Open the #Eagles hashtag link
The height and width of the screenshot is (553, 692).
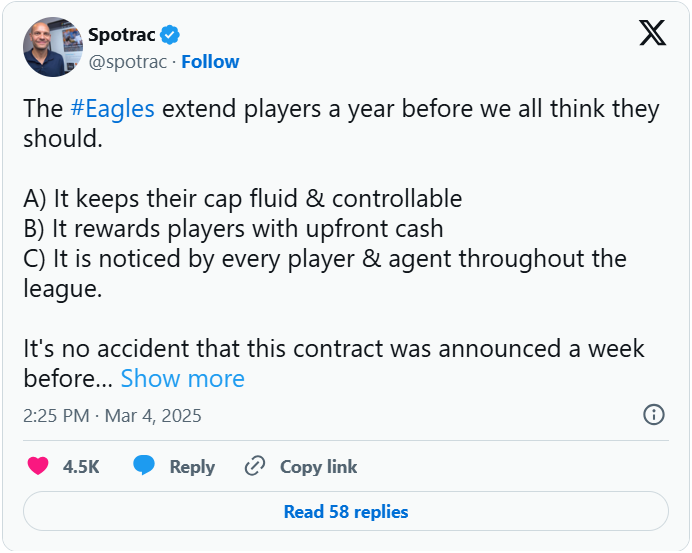pos(113,108)
